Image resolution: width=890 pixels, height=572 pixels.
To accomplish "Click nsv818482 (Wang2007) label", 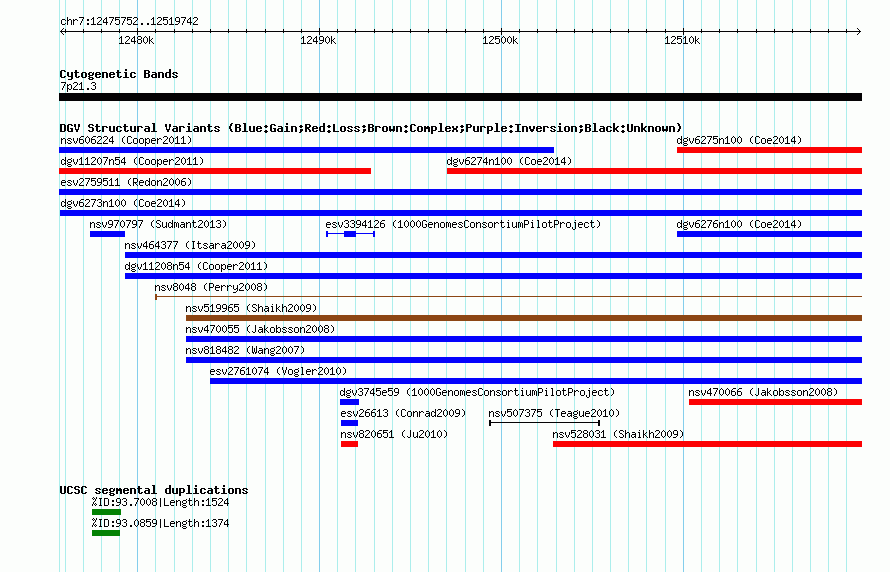I will click(x=245, y=350).
